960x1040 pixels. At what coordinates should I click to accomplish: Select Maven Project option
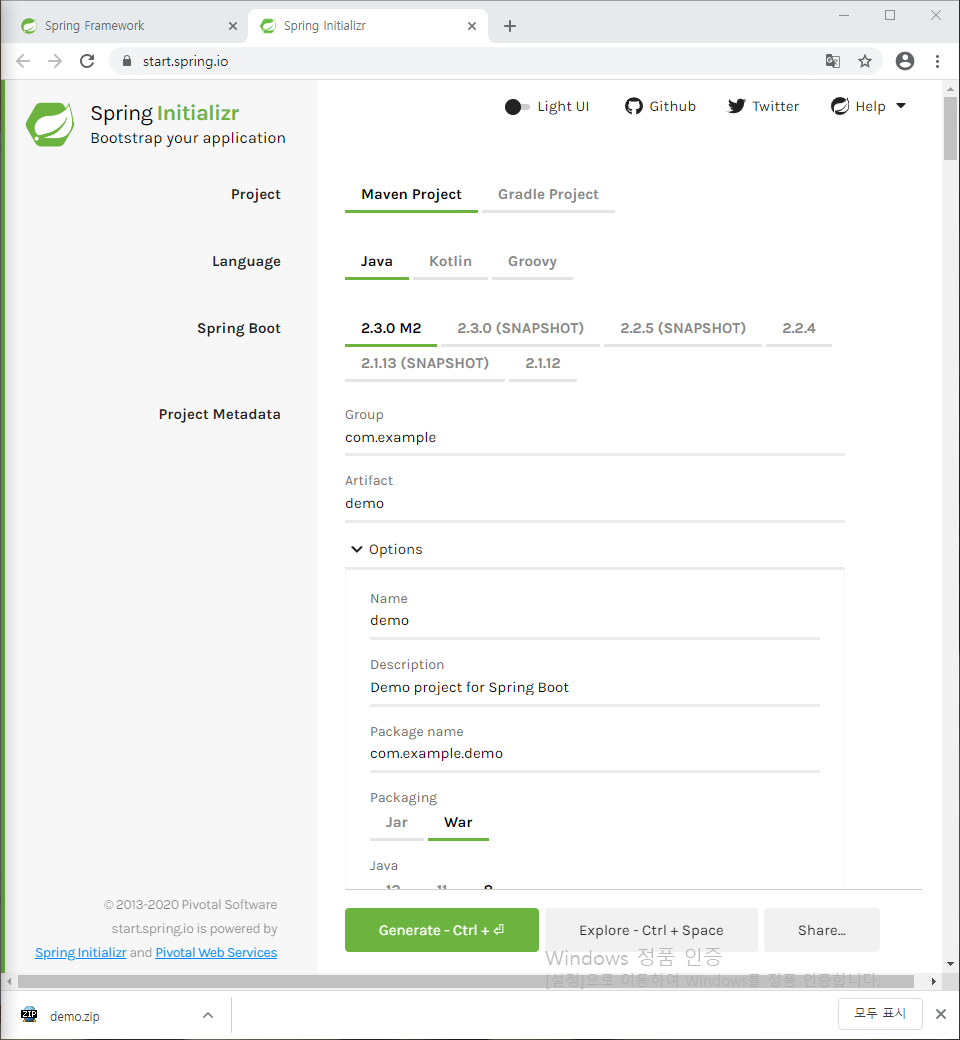(x=411, y=195)
